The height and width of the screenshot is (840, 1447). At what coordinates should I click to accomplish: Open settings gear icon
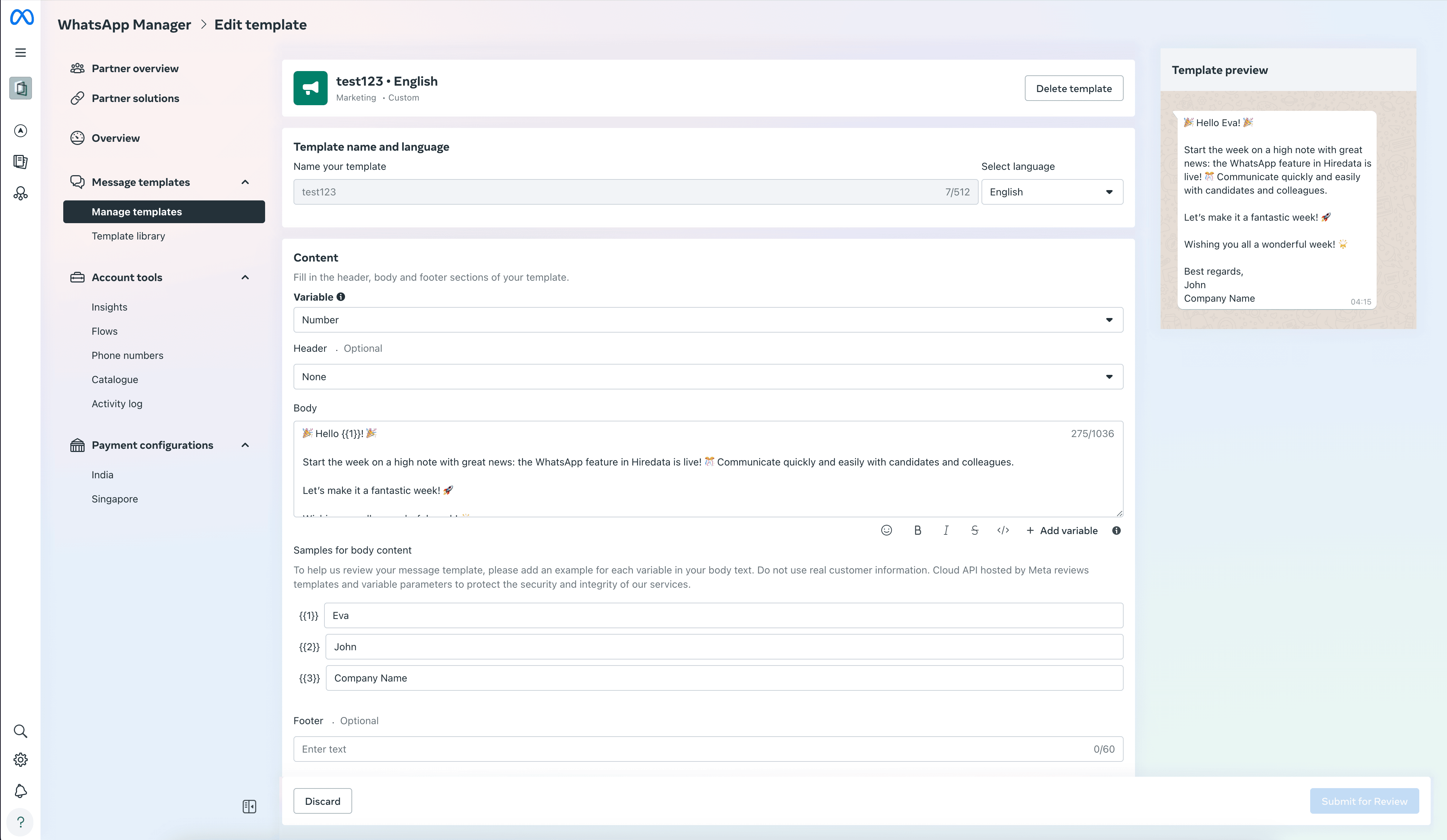21,760
